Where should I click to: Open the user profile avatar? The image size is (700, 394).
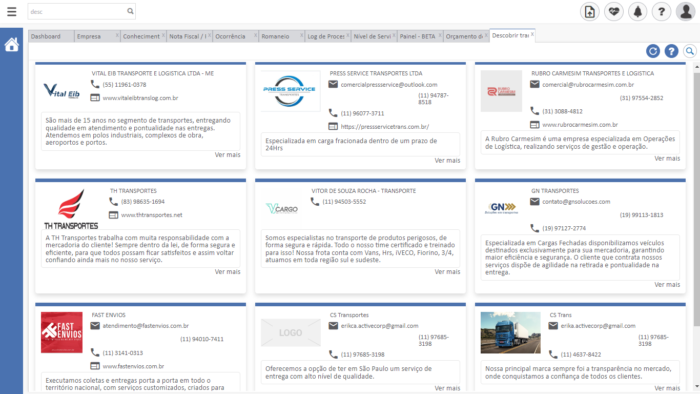[685, 12]
